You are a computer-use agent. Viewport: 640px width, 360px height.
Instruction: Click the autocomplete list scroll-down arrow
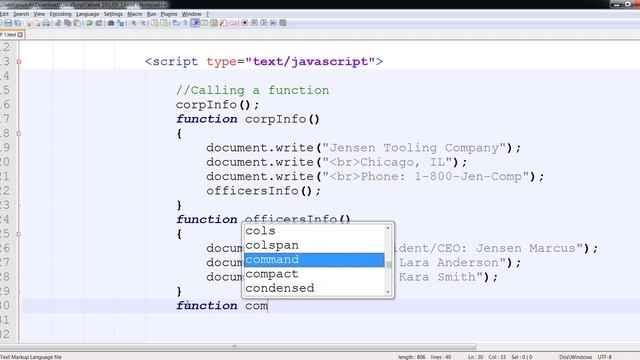388,292
